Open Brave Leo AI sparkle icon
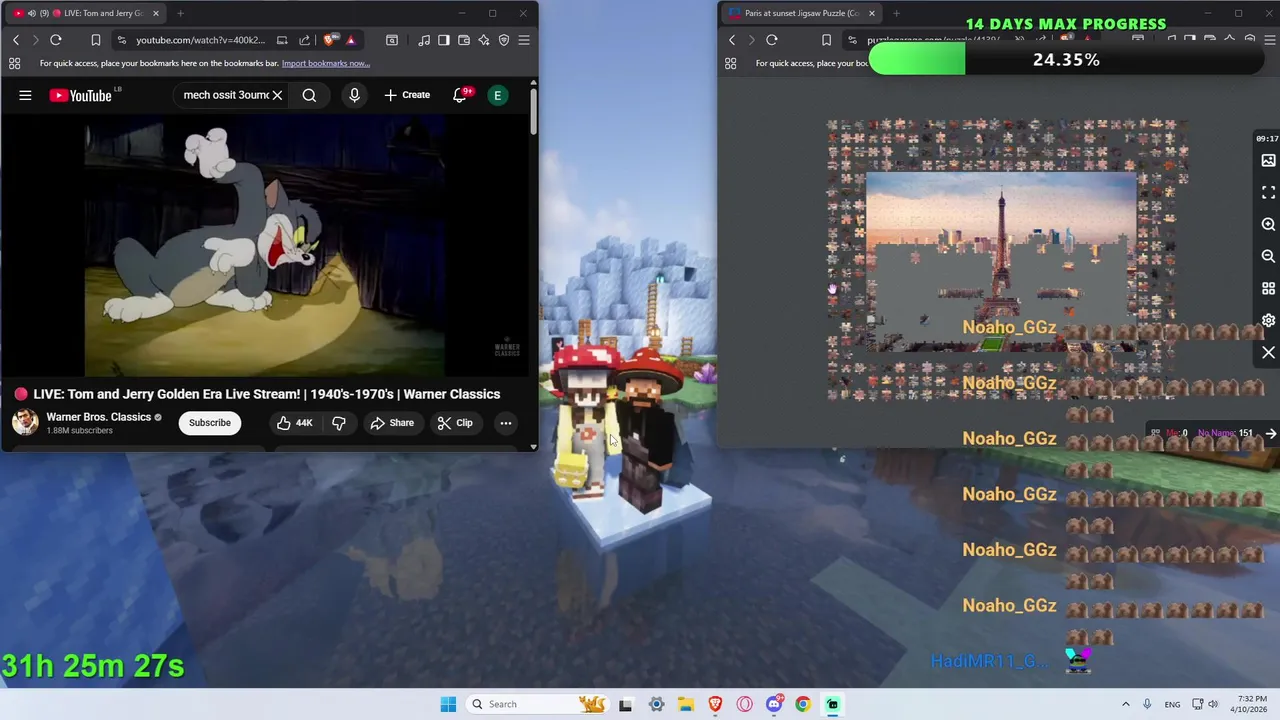The height and width of the screenshot is (720, 1280). 484,40
